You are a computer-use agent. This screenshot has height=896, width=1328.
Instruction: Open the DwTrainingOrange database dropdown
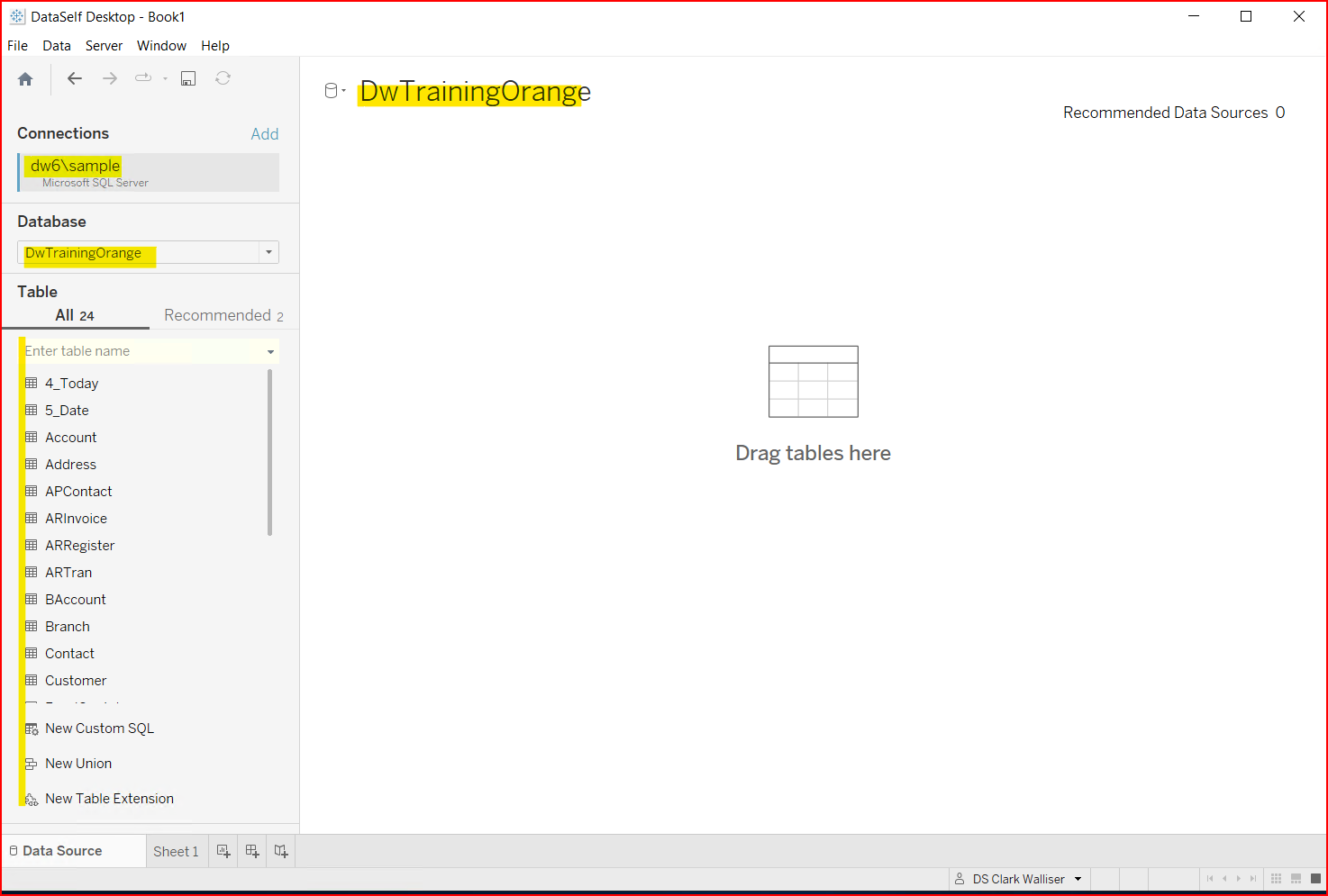pyautogui.click(x=268, y=253)
